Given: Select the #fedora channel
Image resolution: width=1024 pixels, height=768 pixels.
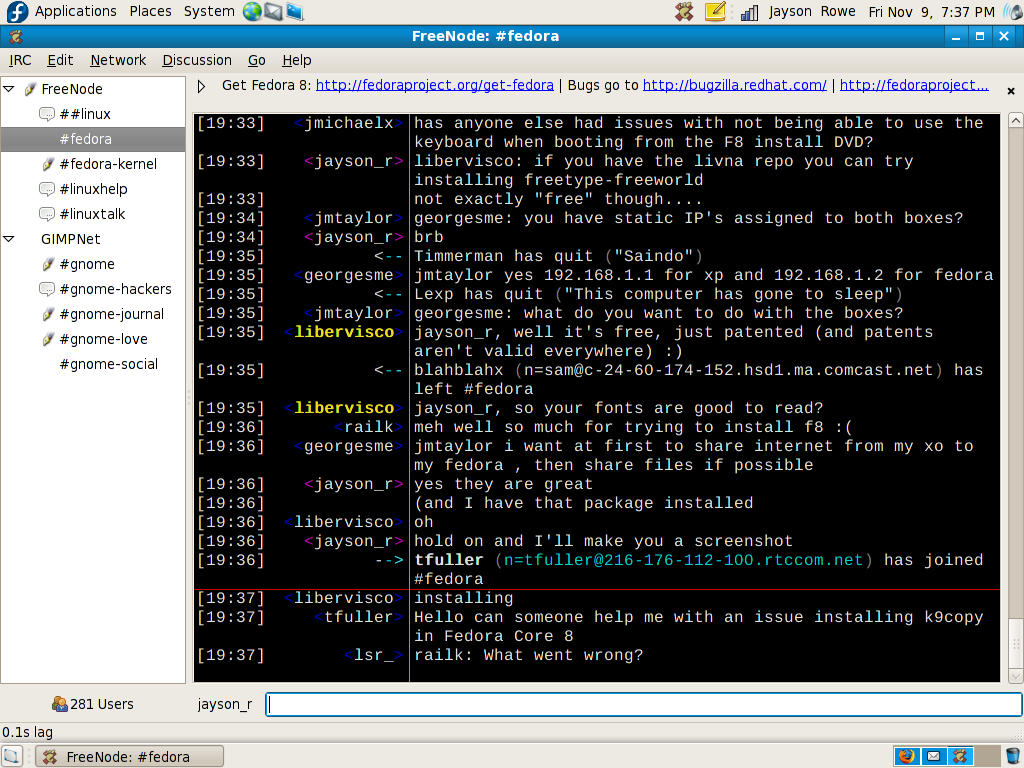Looking at the screenshot, I should click(x=93, y=139).
